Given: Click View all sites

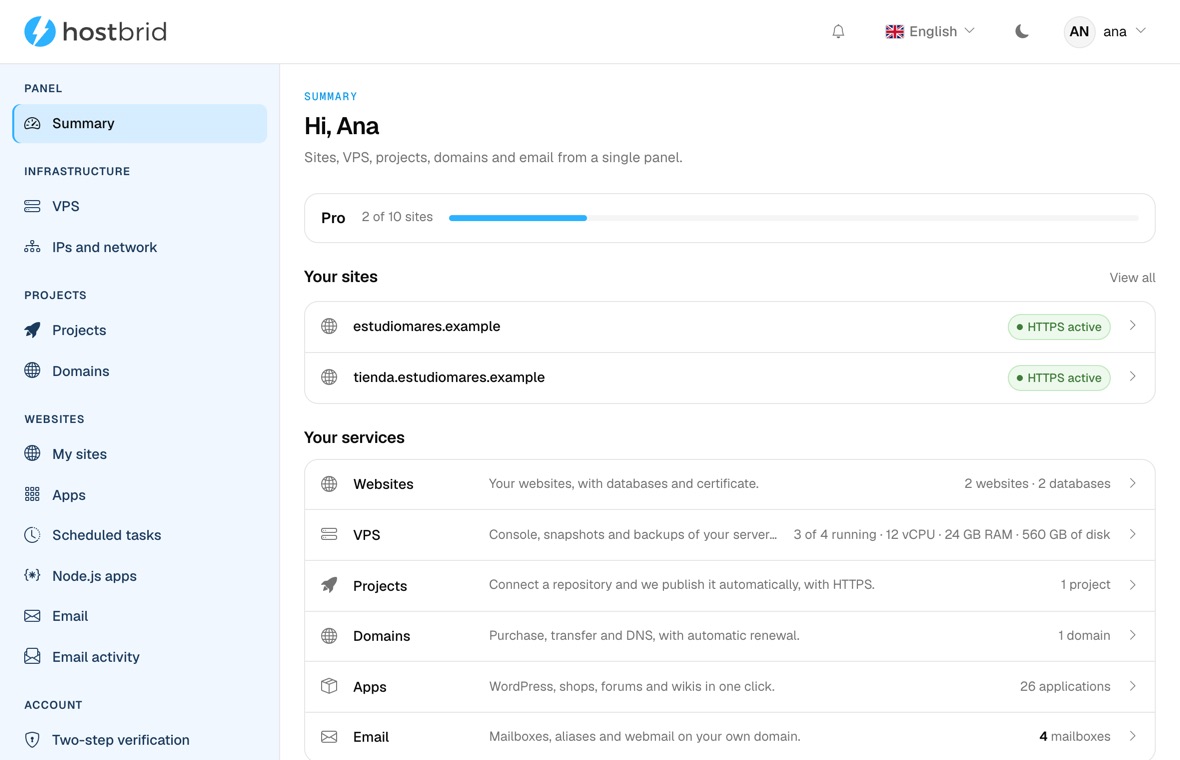Looking at the screenshot, I should (1132, 278).
